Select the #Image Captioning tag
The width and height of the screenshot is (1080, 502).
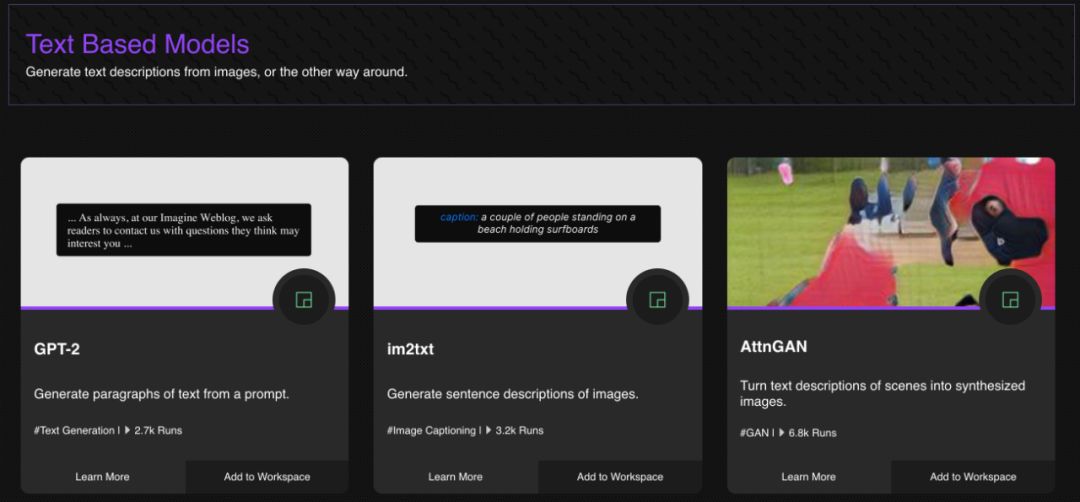coord(431,431)
